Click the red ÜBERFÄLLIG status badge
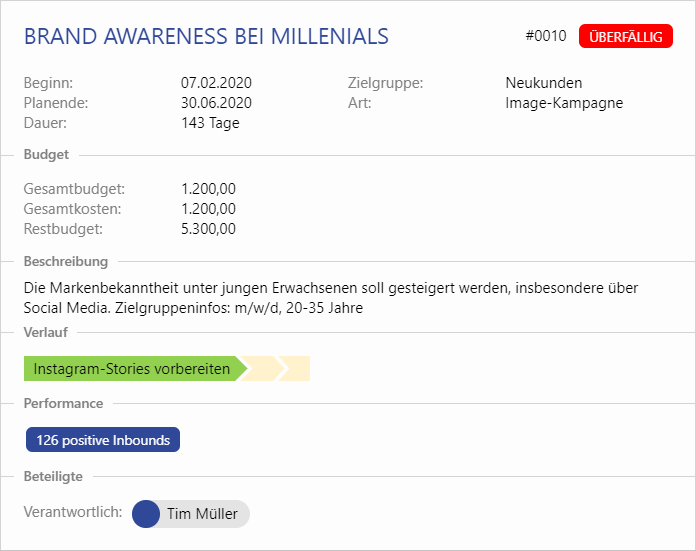The image size is (696, 551). [625, 37]
